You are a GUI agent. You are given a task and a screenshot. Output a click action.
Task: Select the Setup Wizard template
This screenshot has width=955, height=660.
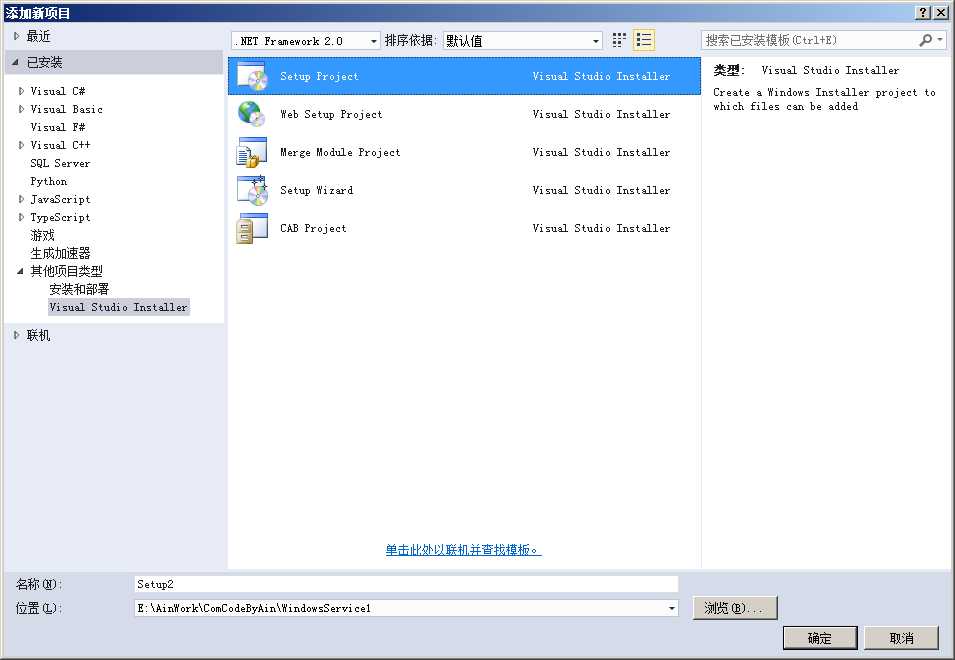tap(464, 190)
